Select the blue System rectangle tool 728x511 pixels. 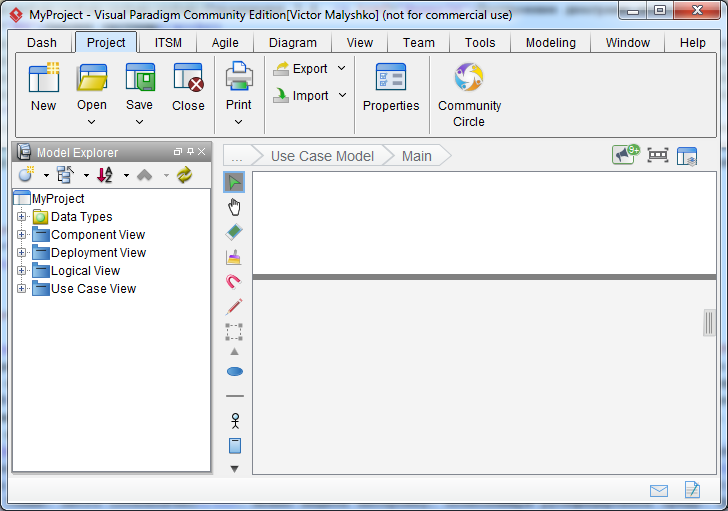pos(235,446)
